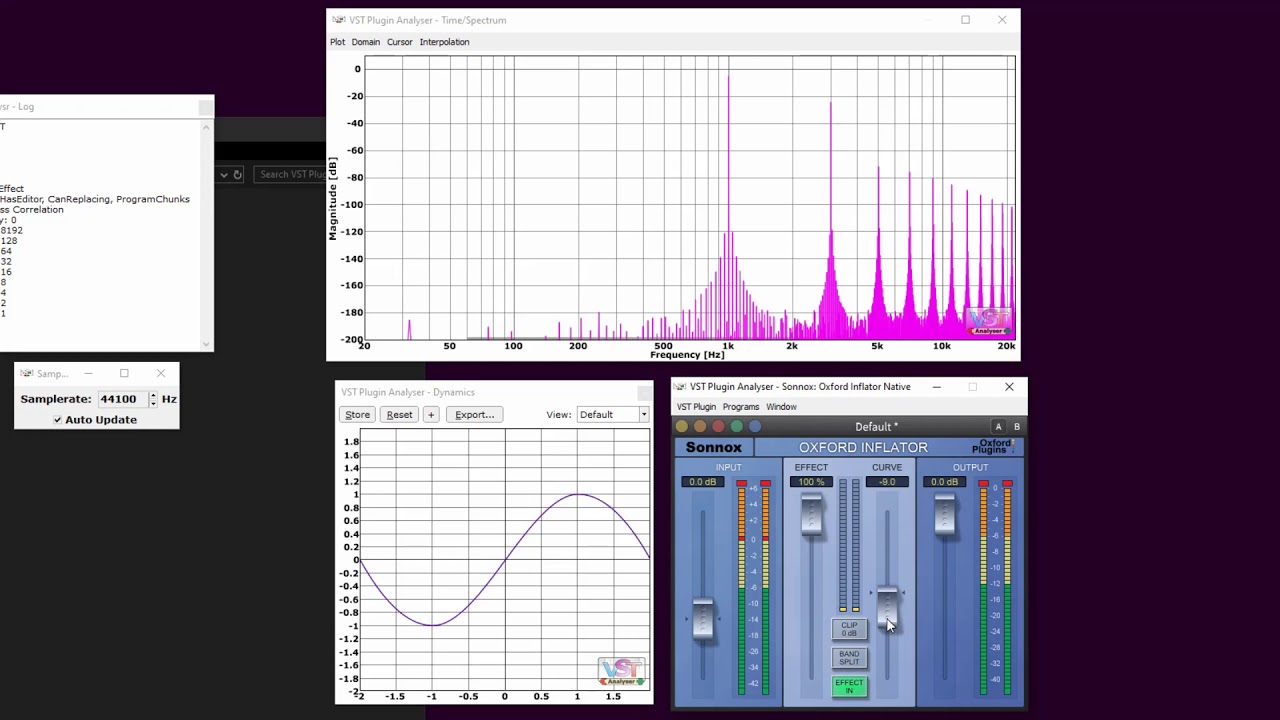The width and height of the screenshot is (1280, 720).
Task: Open VST Plugin menu in Inflator window
Action: [x=696, y=407]
